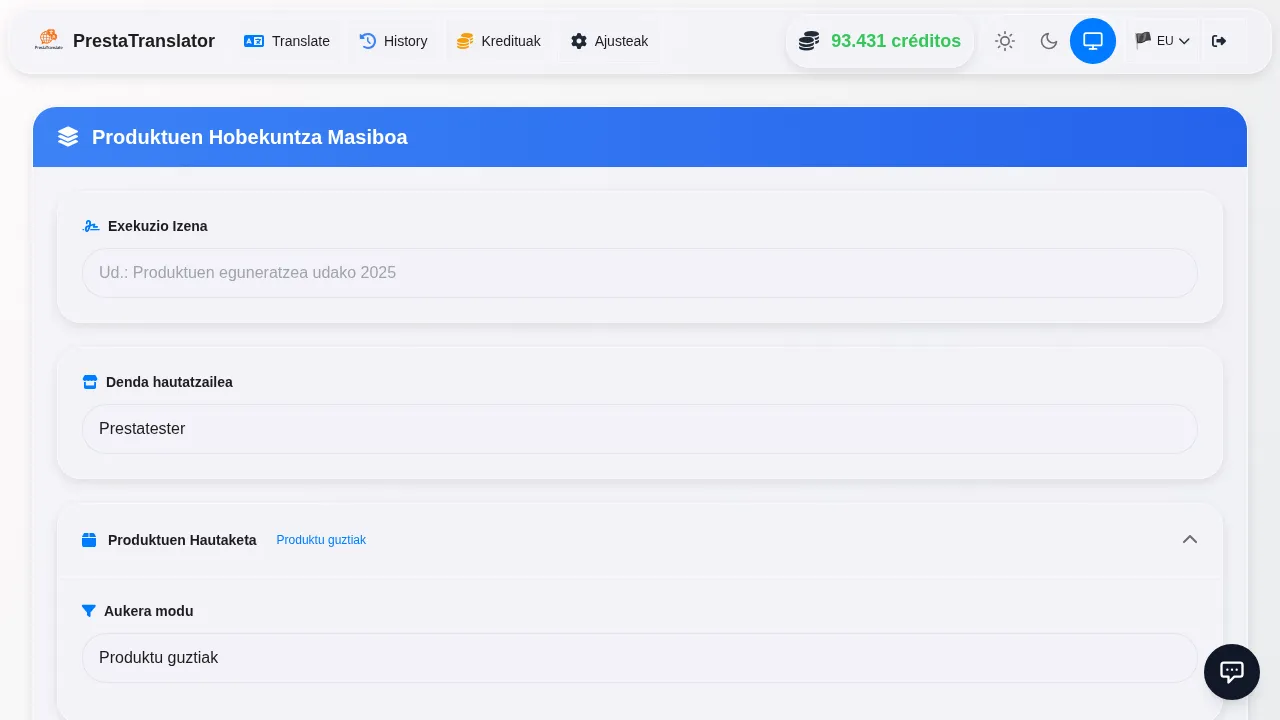
Task: Open the EU language dropdown
Action: click(x=1163, y=41)
